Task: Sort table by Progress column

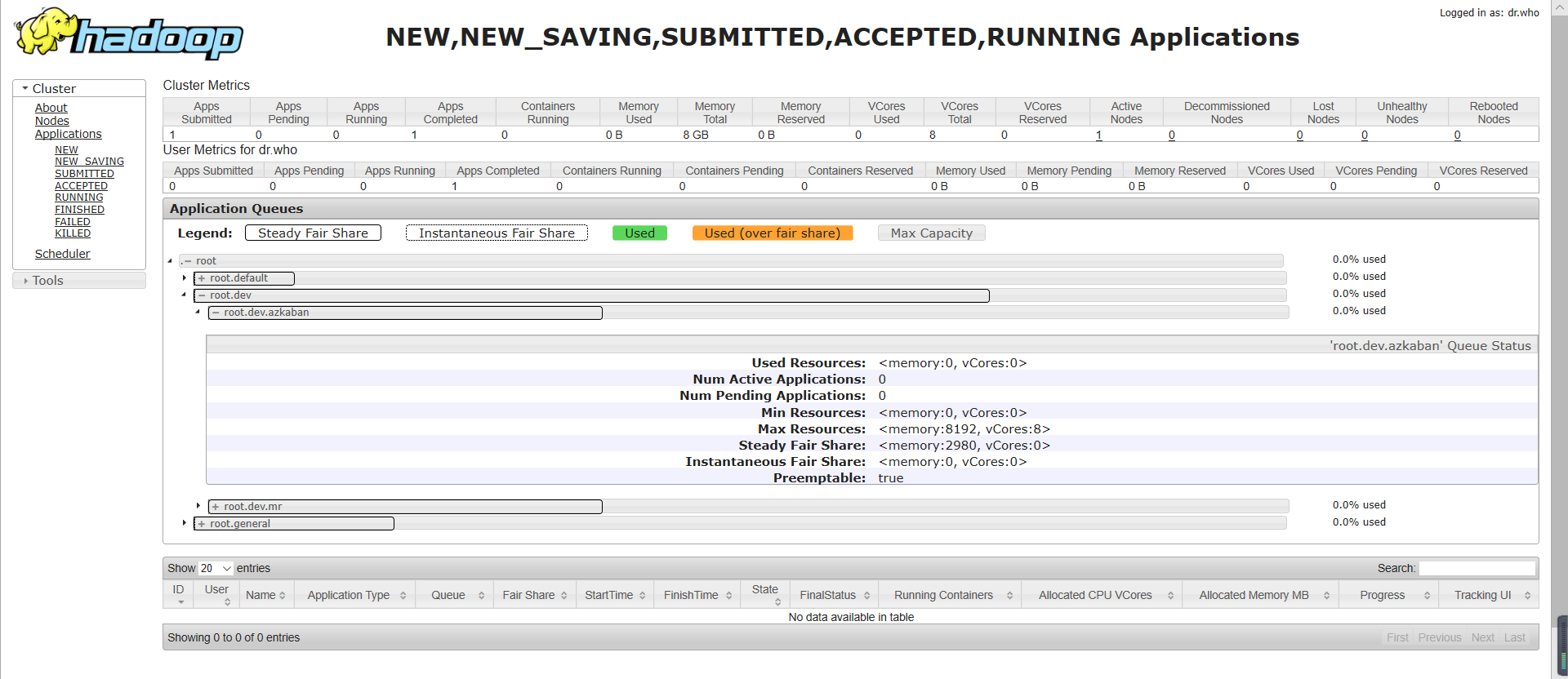Action: [1389, 595]
